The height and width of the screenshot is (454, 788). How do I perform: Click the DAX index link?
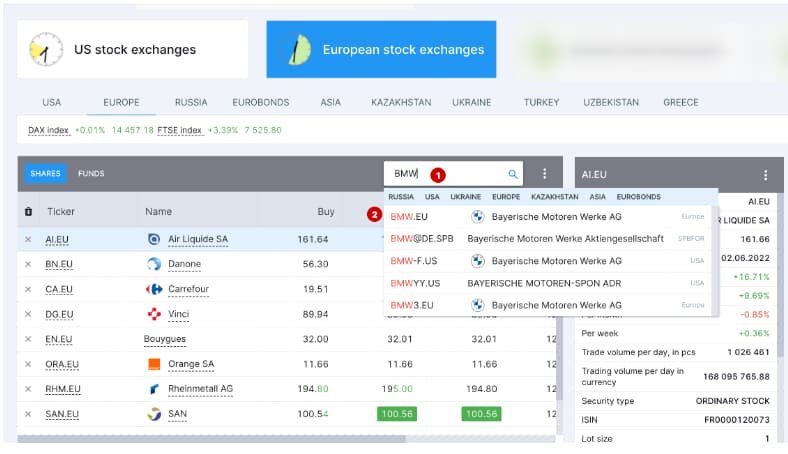coord(48,130)
